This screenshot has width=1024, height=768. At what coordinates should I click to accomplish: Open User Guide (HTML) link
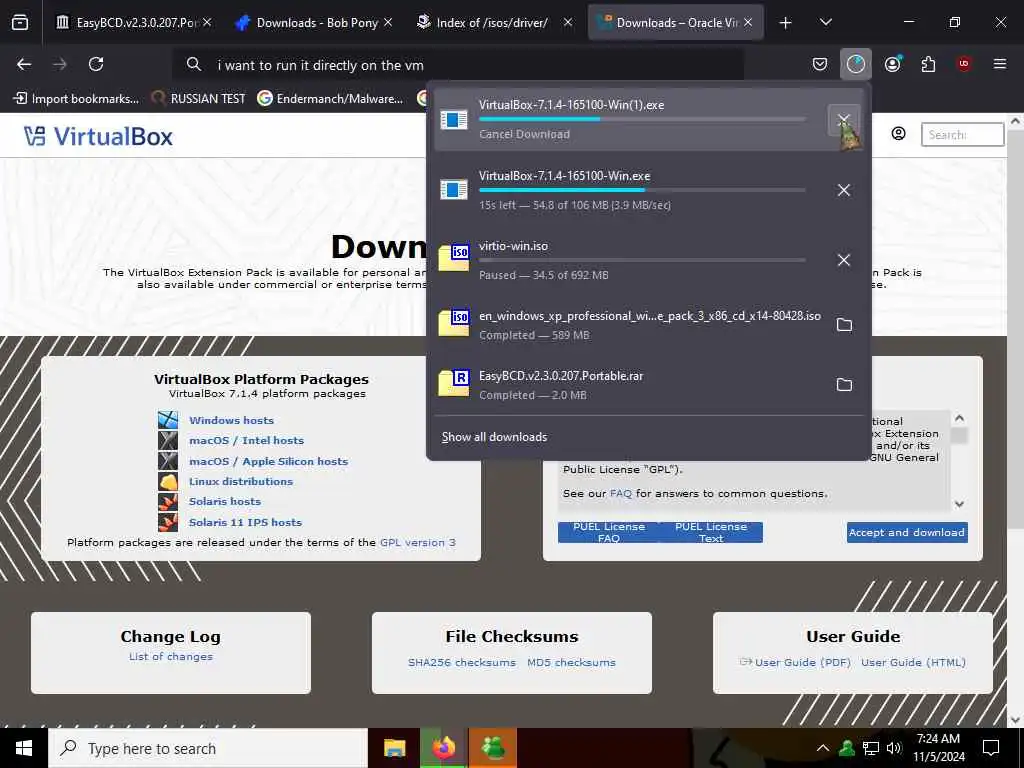tap(914, 662)
